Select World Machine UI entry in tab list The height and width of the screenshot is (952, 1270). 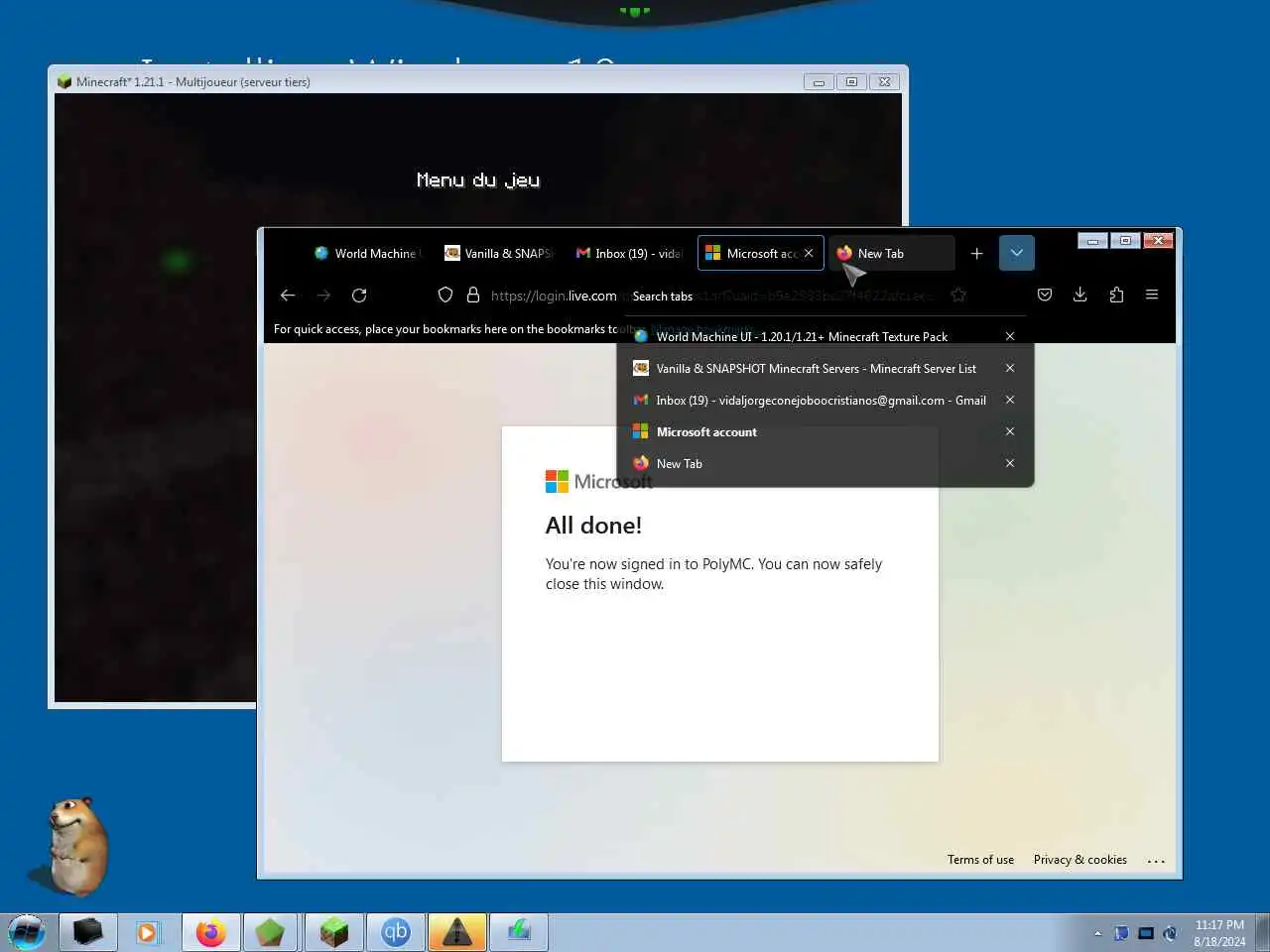(x=802, y=336)
